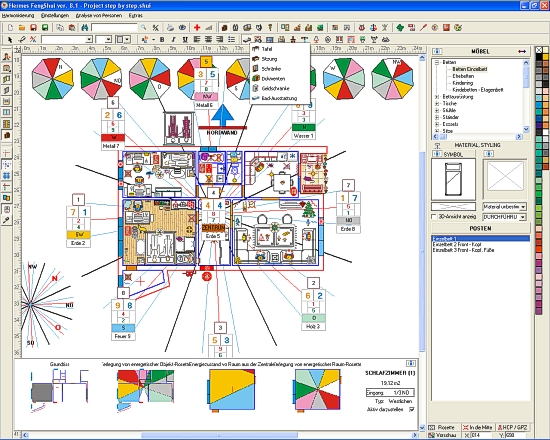Open the Einstellungen menu
The height and width of the screenshot is (440, 550).
tap(55, 15)
